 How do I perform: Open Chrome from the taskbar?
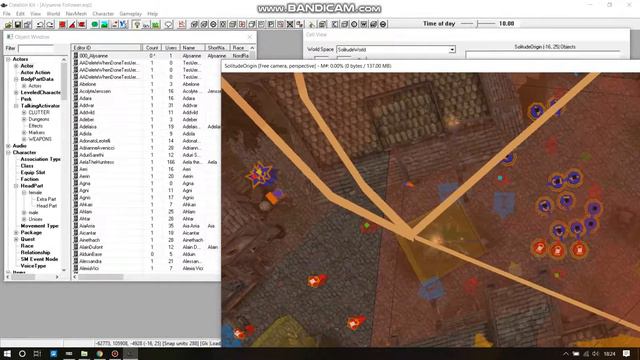(x=100, y=353)
